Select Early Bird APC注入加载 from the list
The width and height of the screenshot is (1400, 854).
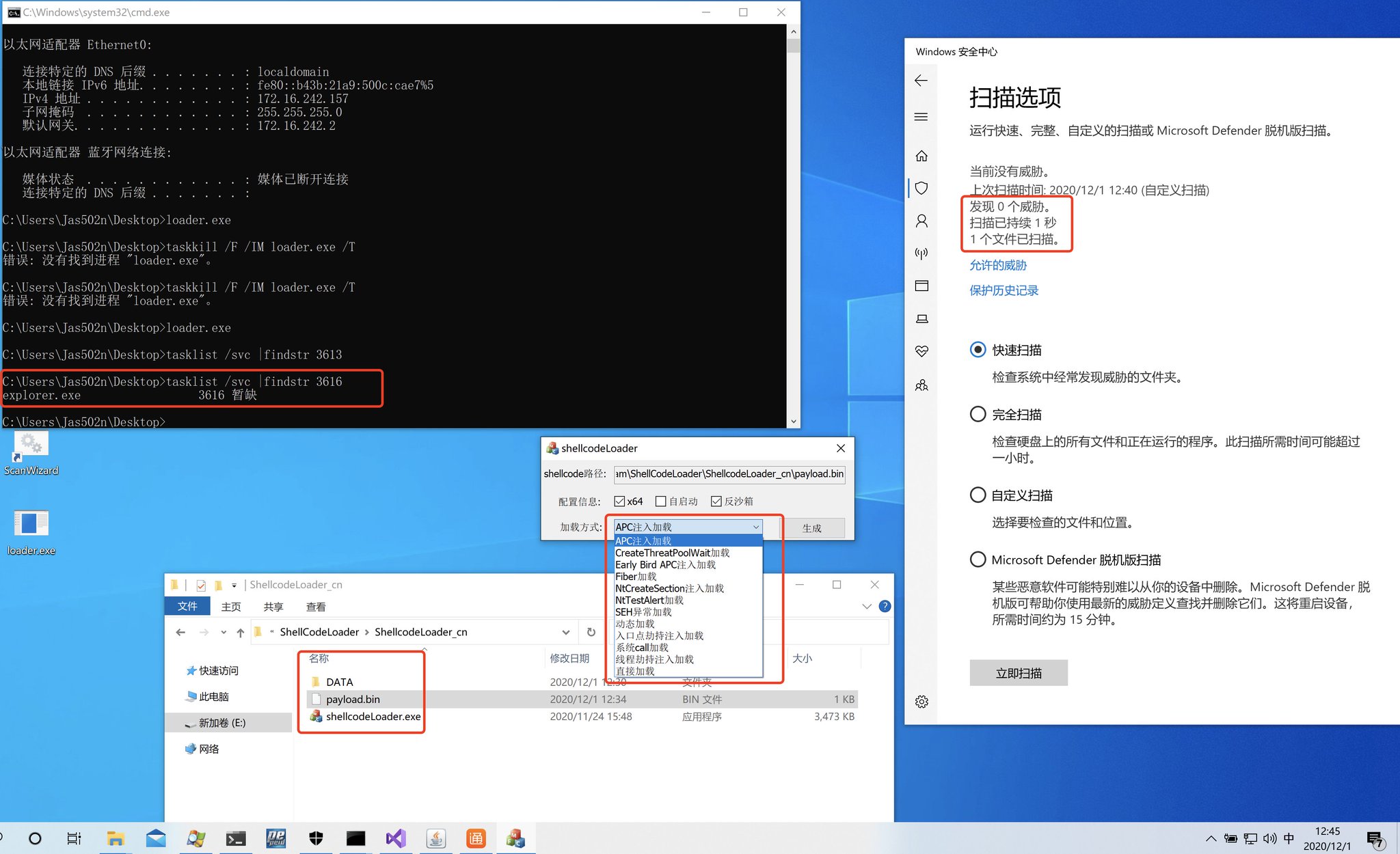click(x=665, y=565)
